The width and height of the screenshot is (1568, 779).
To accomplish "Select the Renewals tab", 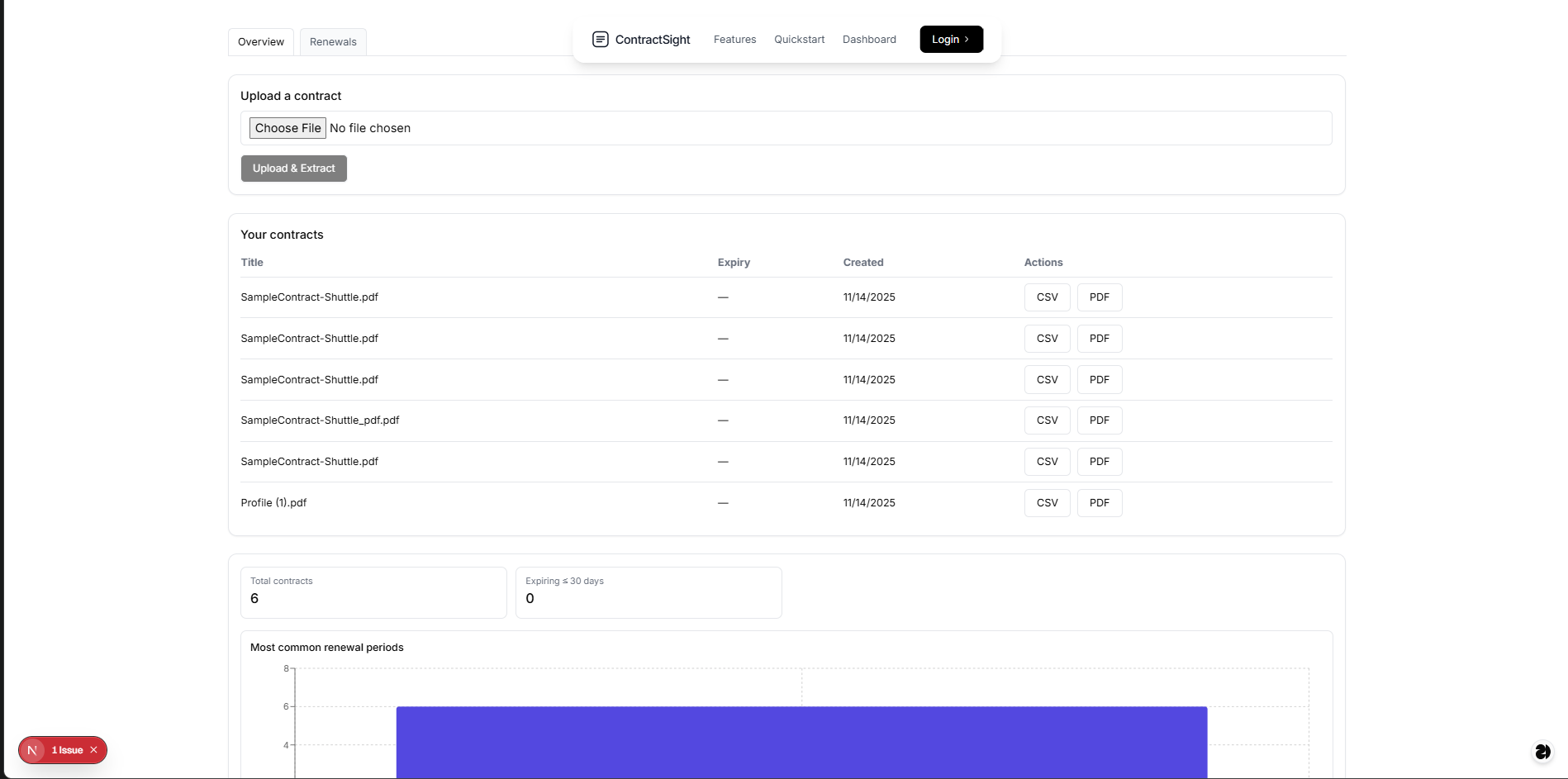I will (x=333, y=41).
